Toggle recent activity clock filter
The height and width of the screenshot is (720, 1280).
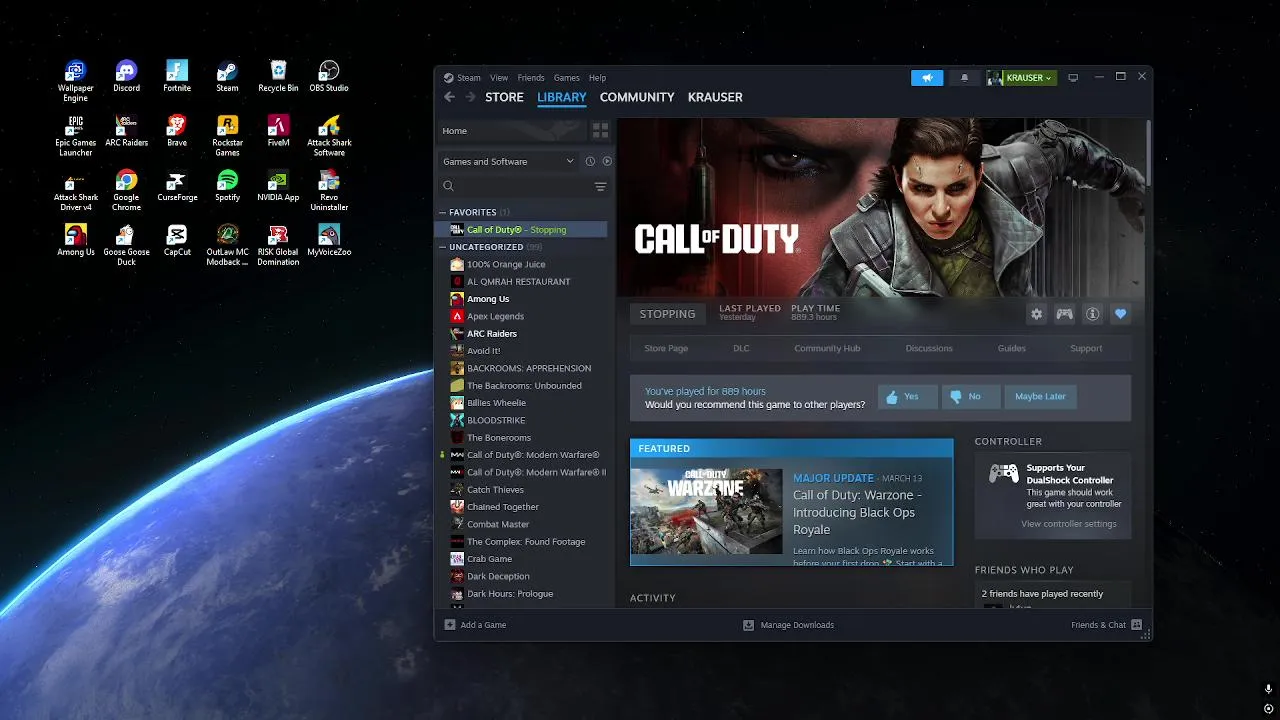click(x=590, y=161)
